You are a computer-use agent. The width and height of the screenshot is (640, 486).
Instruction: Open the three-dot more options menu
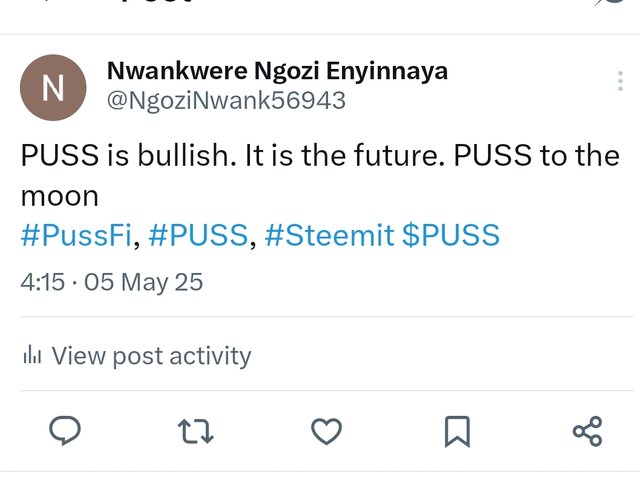click(620, 81)
